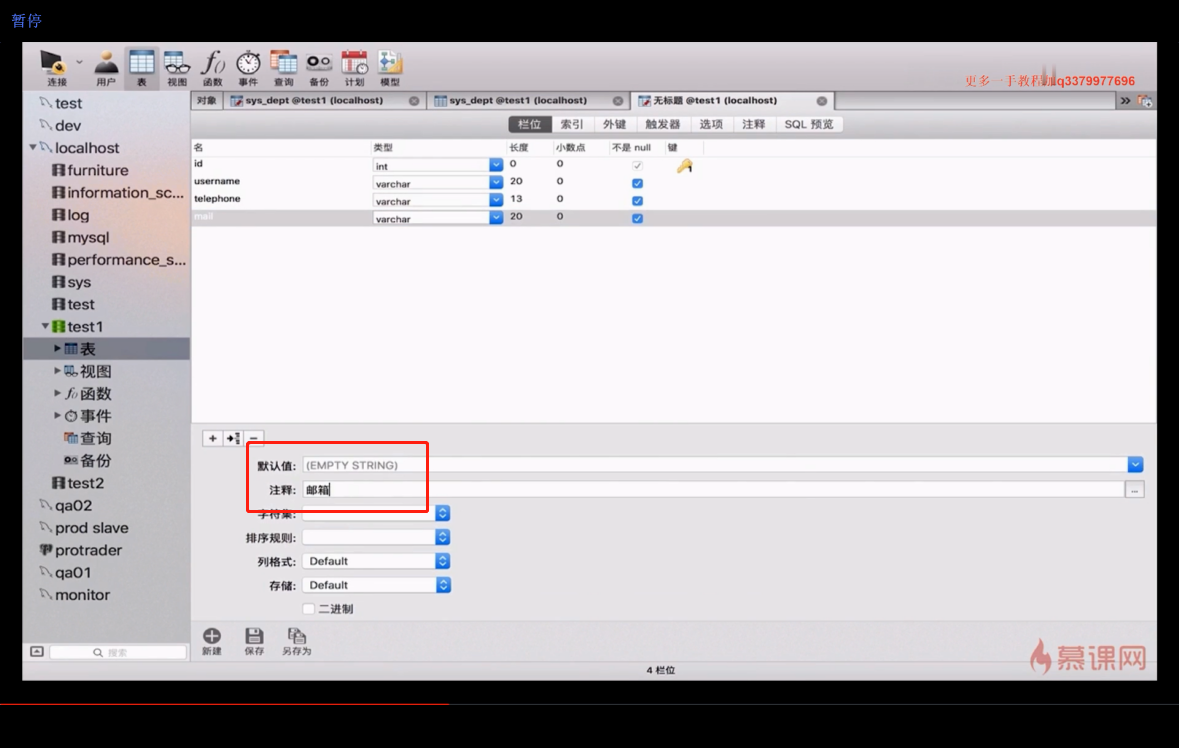Open the 列格式 column format dropdown
The image size is (1179, 748).
pos(443,561)
